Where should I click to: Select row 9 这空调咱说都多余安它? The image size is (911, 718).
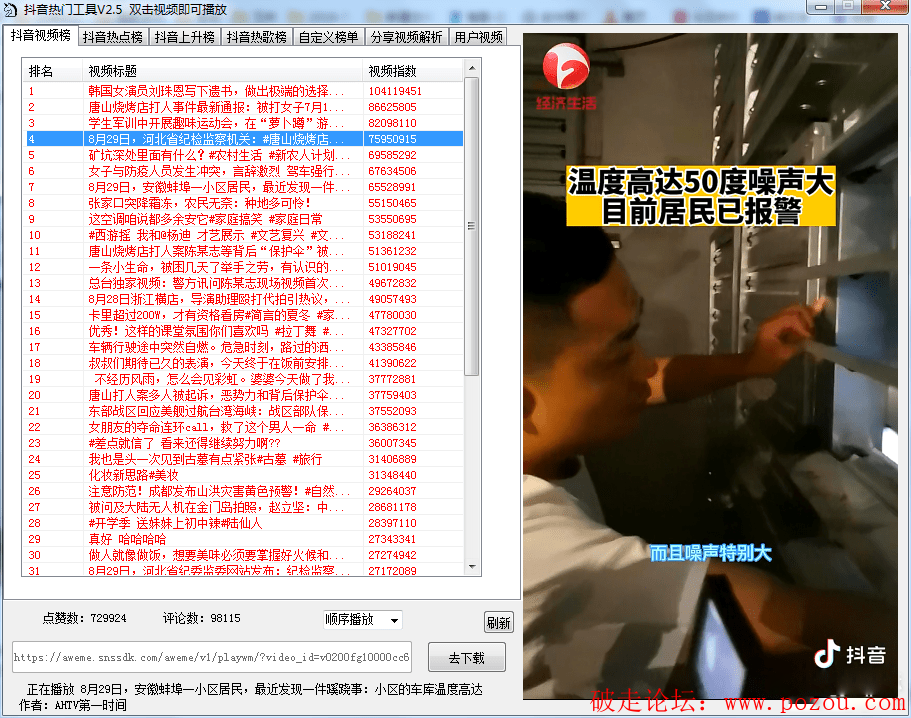point(245,219)
